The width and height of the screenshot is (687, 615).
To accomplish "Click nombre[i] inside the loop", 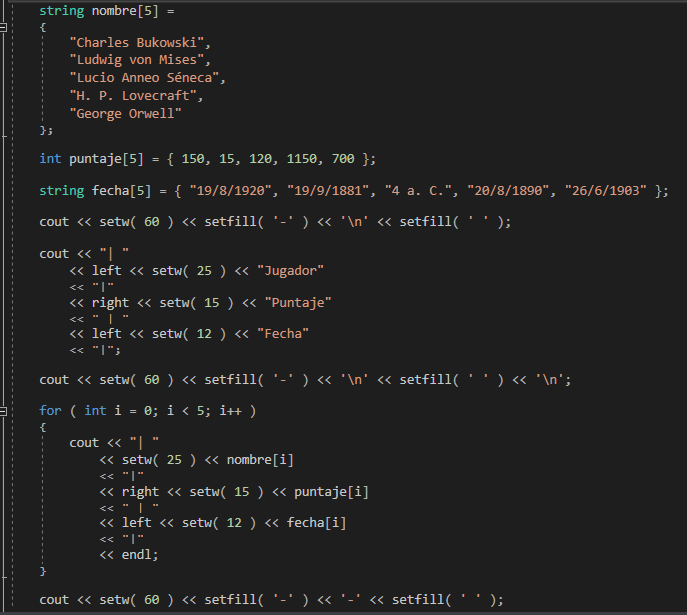I will [260, 460].
